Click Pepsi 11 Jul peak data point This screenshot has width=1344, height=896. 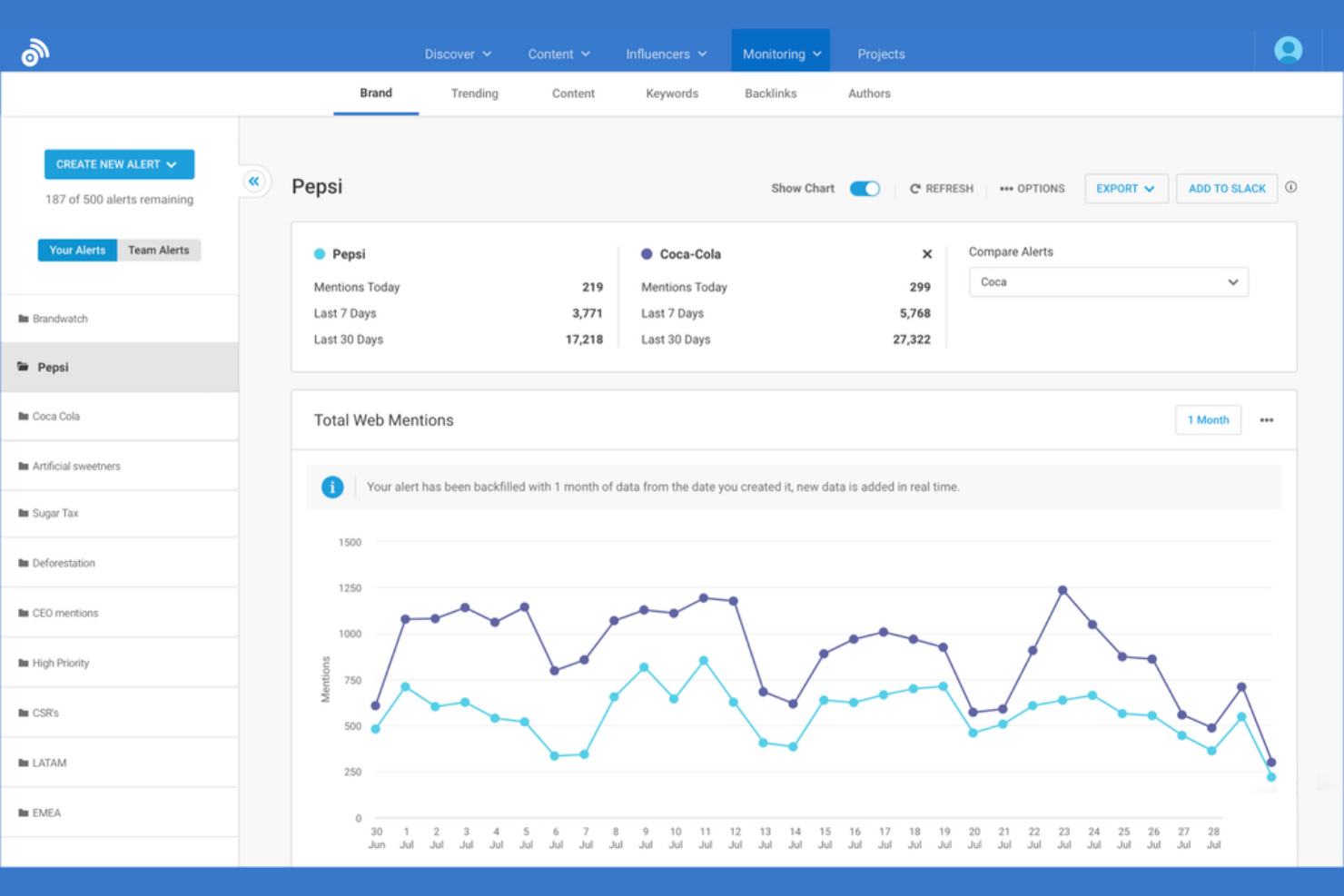(x=704, y=661)
